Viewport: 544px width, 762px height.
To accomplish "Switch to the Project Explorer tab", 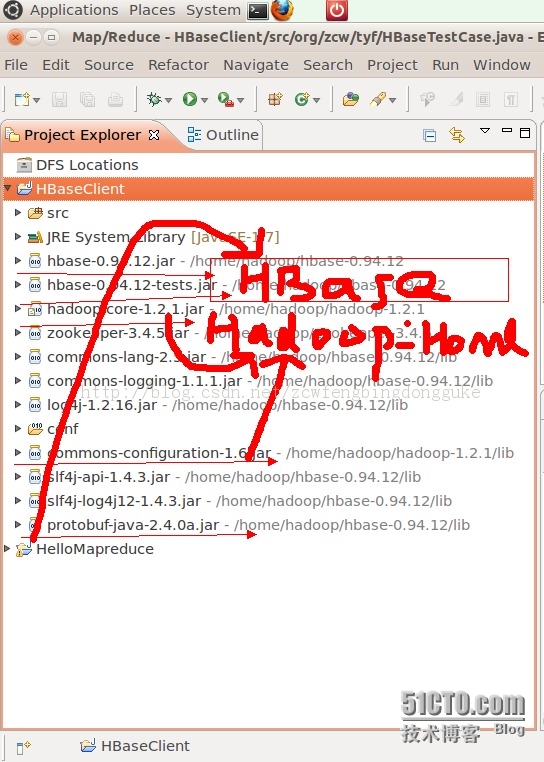I will [x=82, y=135].
